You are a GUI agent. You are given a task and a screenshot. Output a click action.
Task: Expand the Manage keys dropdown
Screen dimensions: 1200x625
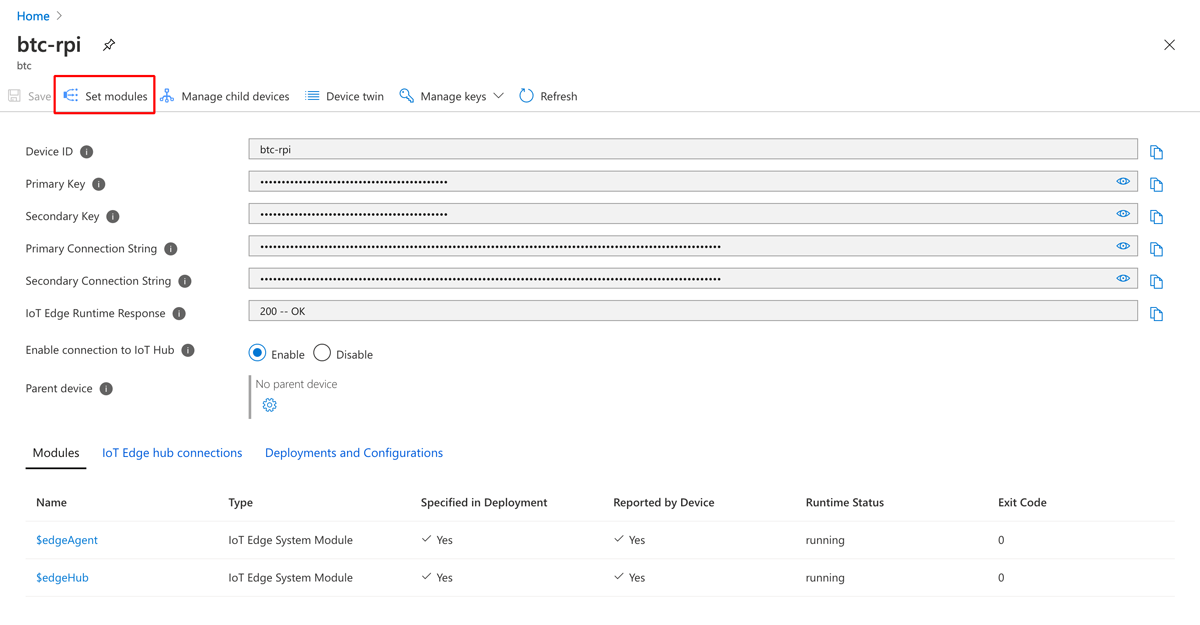(x=451, y=96)
